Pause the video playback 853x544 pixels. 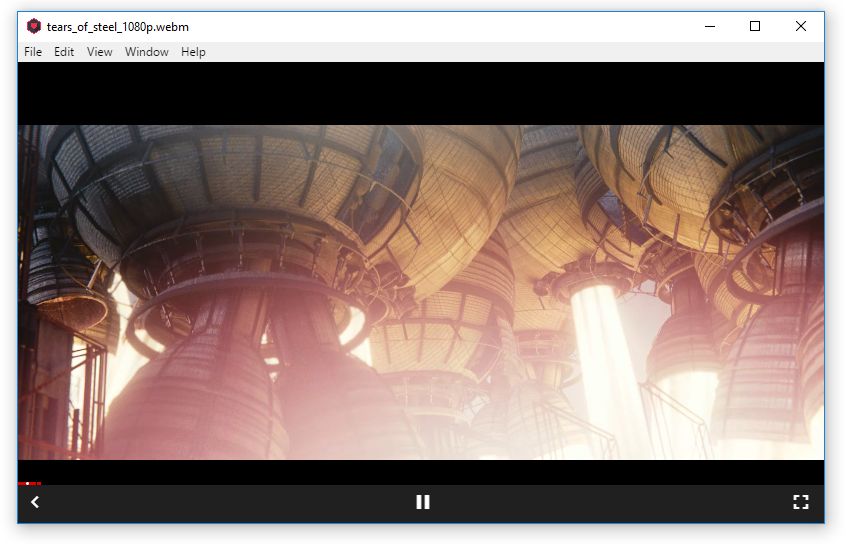click(423, 502)
